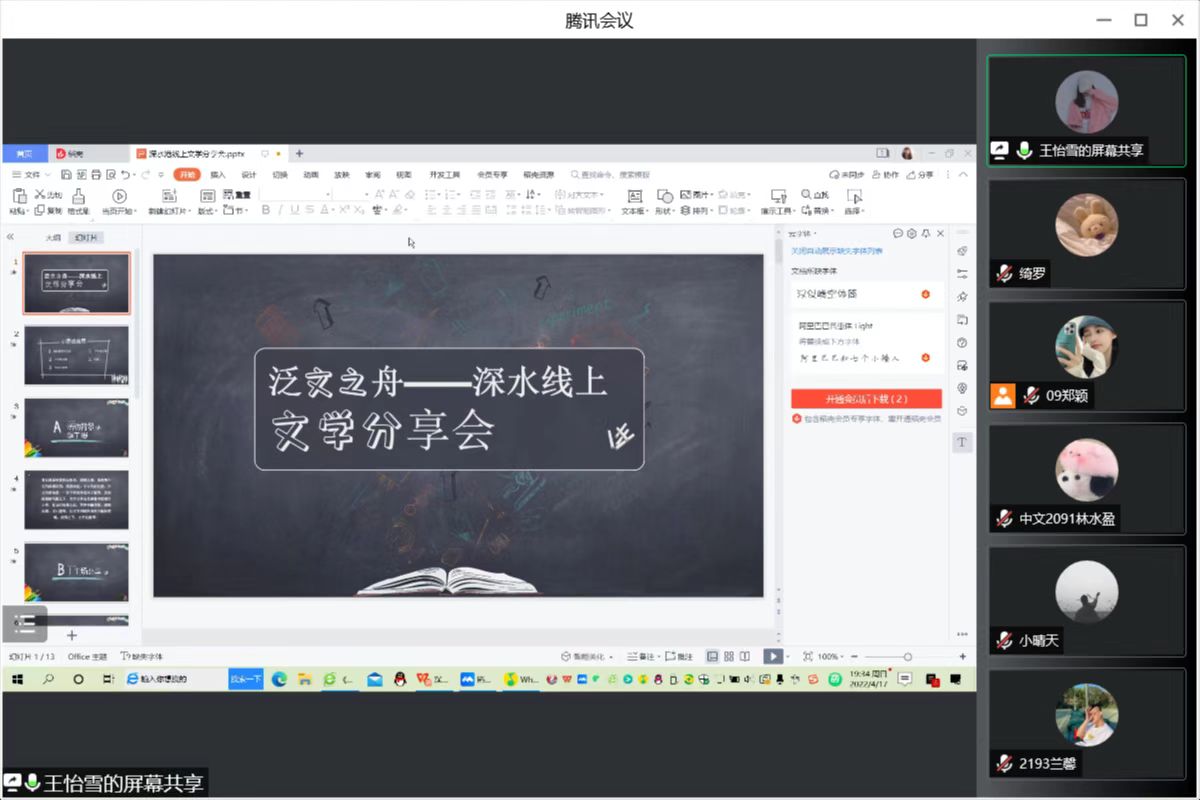Open the 设计 ribbon tab

tap(249, 174)
